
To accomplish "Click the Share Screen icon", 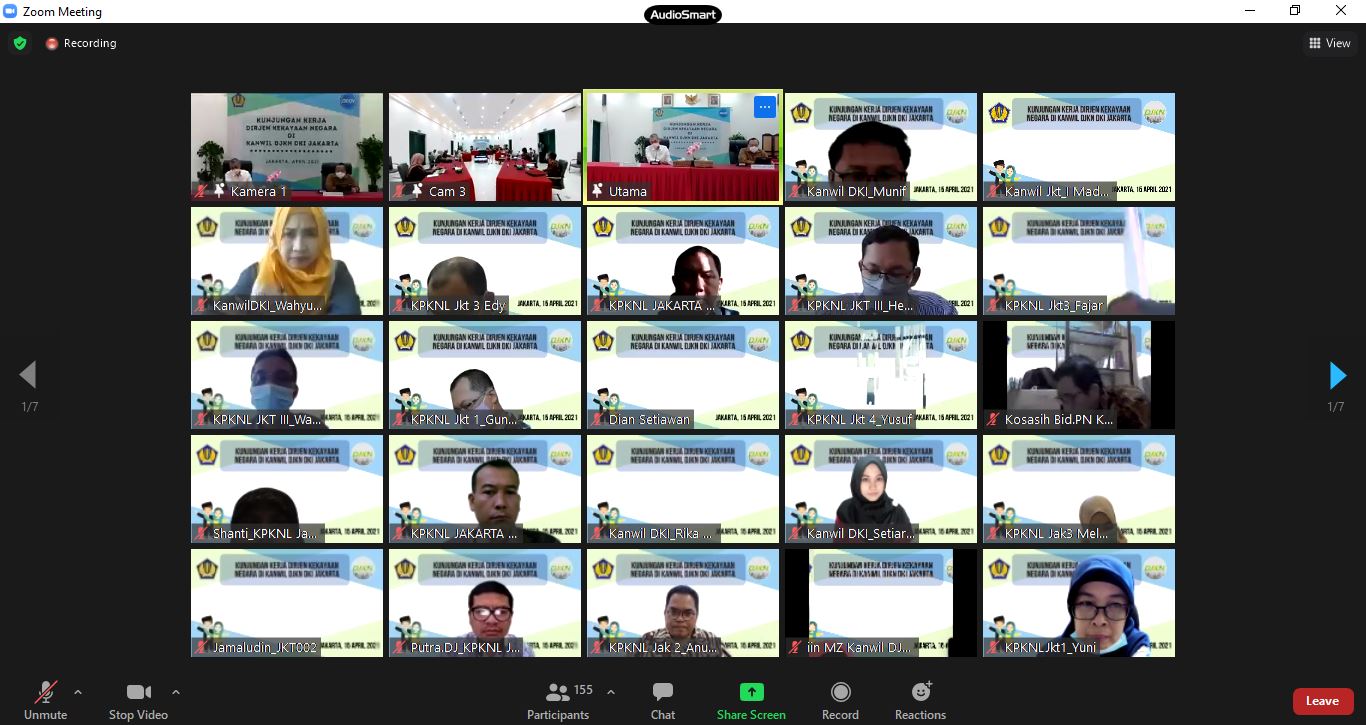I will [x=751, y=692].
